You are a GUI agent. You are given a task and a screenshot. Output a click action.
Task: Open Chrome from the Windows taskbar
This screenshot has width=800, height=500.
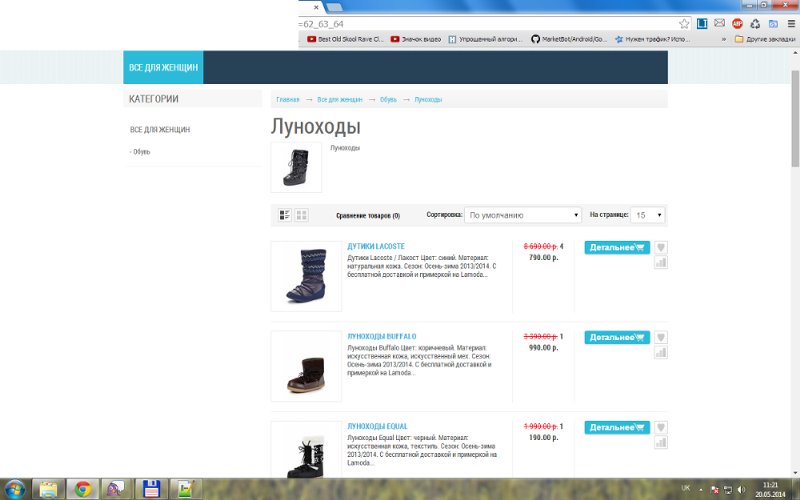coord(83,489)
